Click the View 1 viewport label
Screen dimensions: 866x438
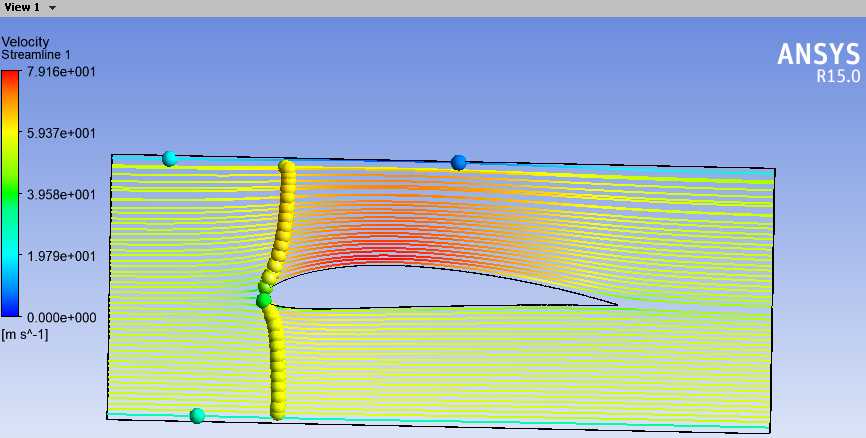[23, 8]
